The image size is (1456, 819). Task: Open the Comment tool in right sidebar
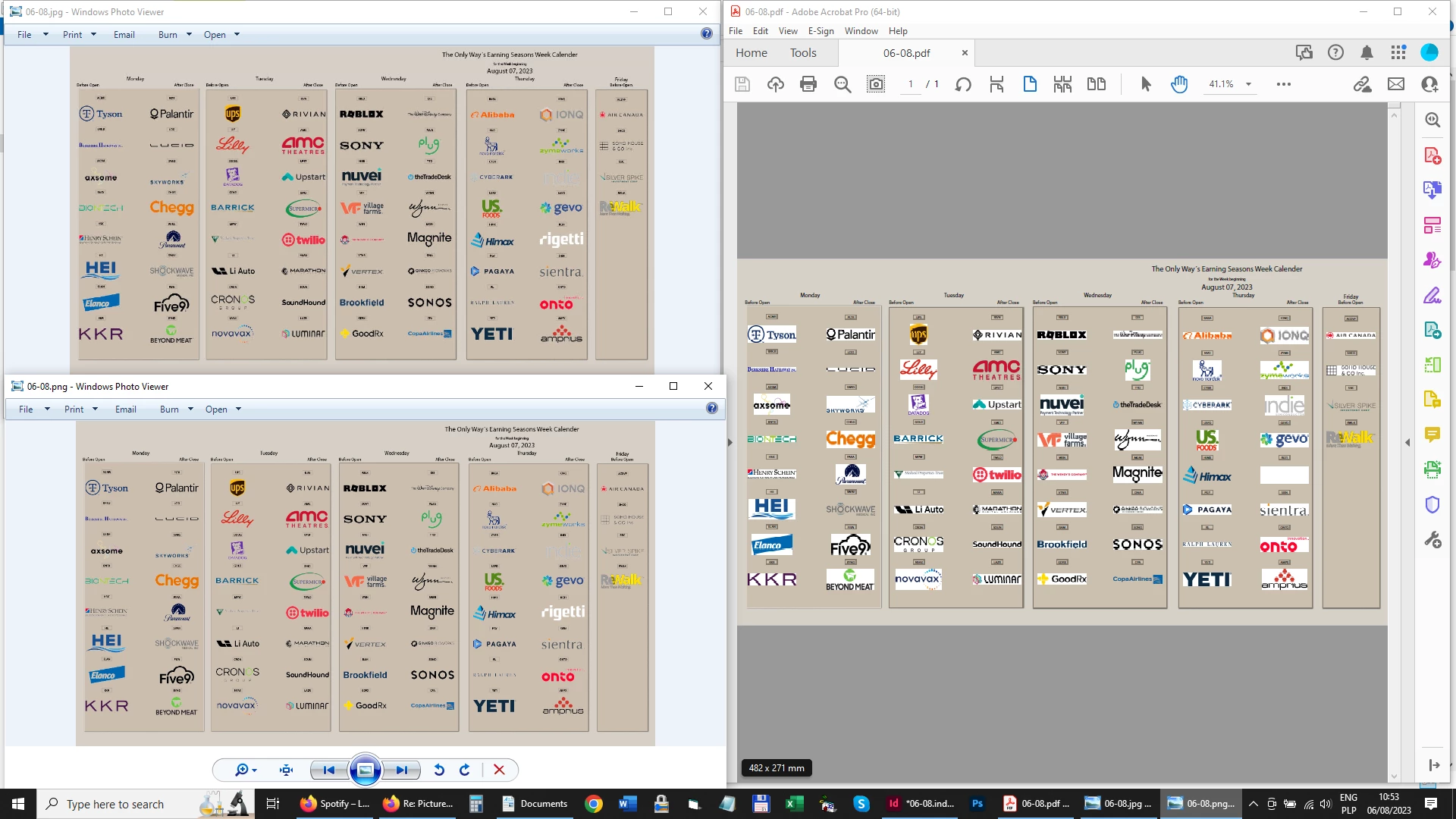coord(1432,435)
